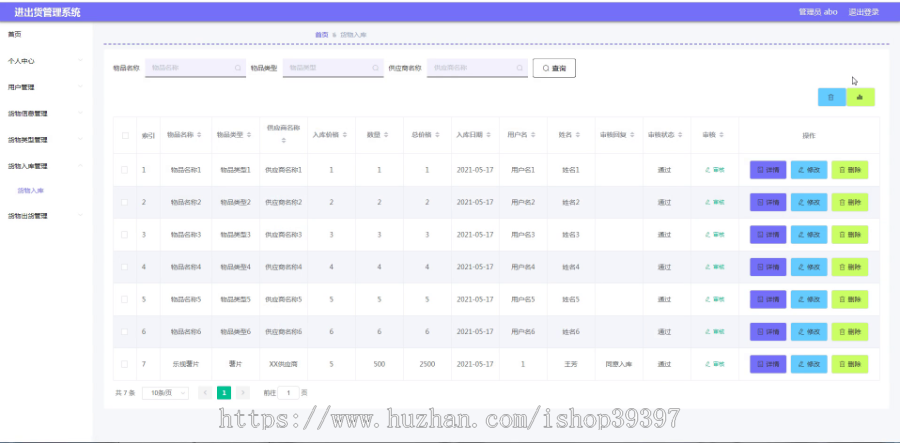Collapse the 货物入库管理 sidebar menu
Viewport: 900px width, 443px height.
tap(46, 166)
